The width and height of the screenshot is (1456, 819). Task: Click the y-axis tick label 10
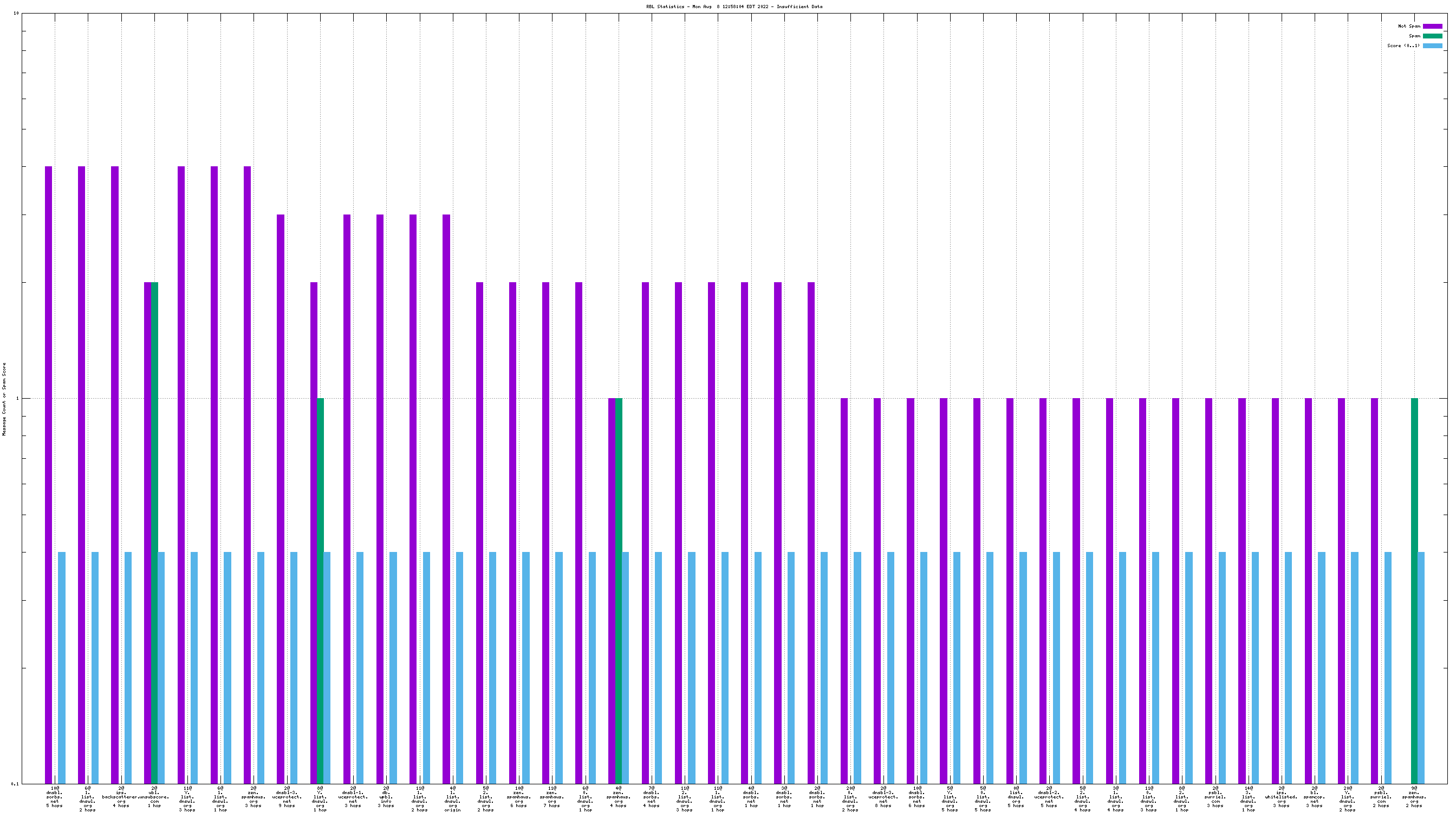[16, 13]
